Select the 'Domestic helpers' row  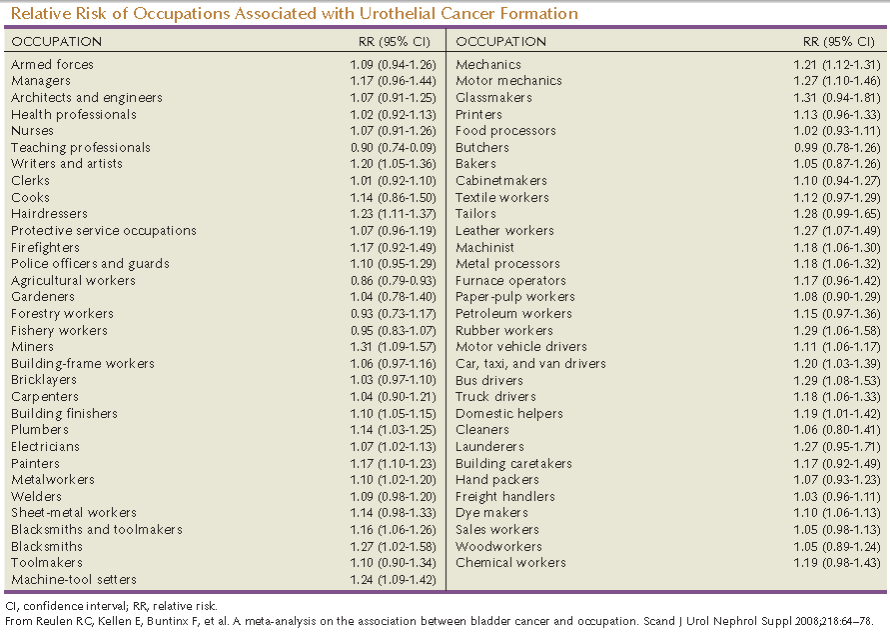point(668,413)
